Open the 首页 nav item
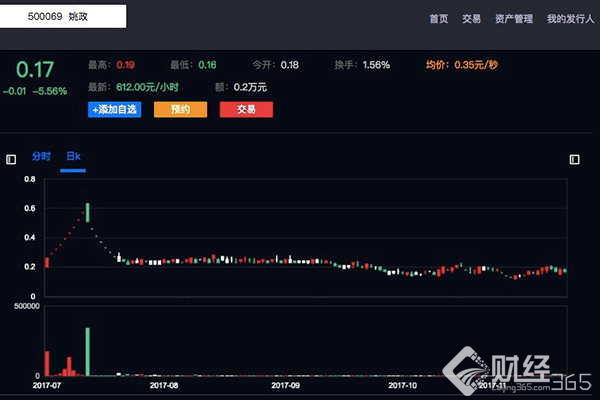601x401 pixels. [x=439, y=19]
